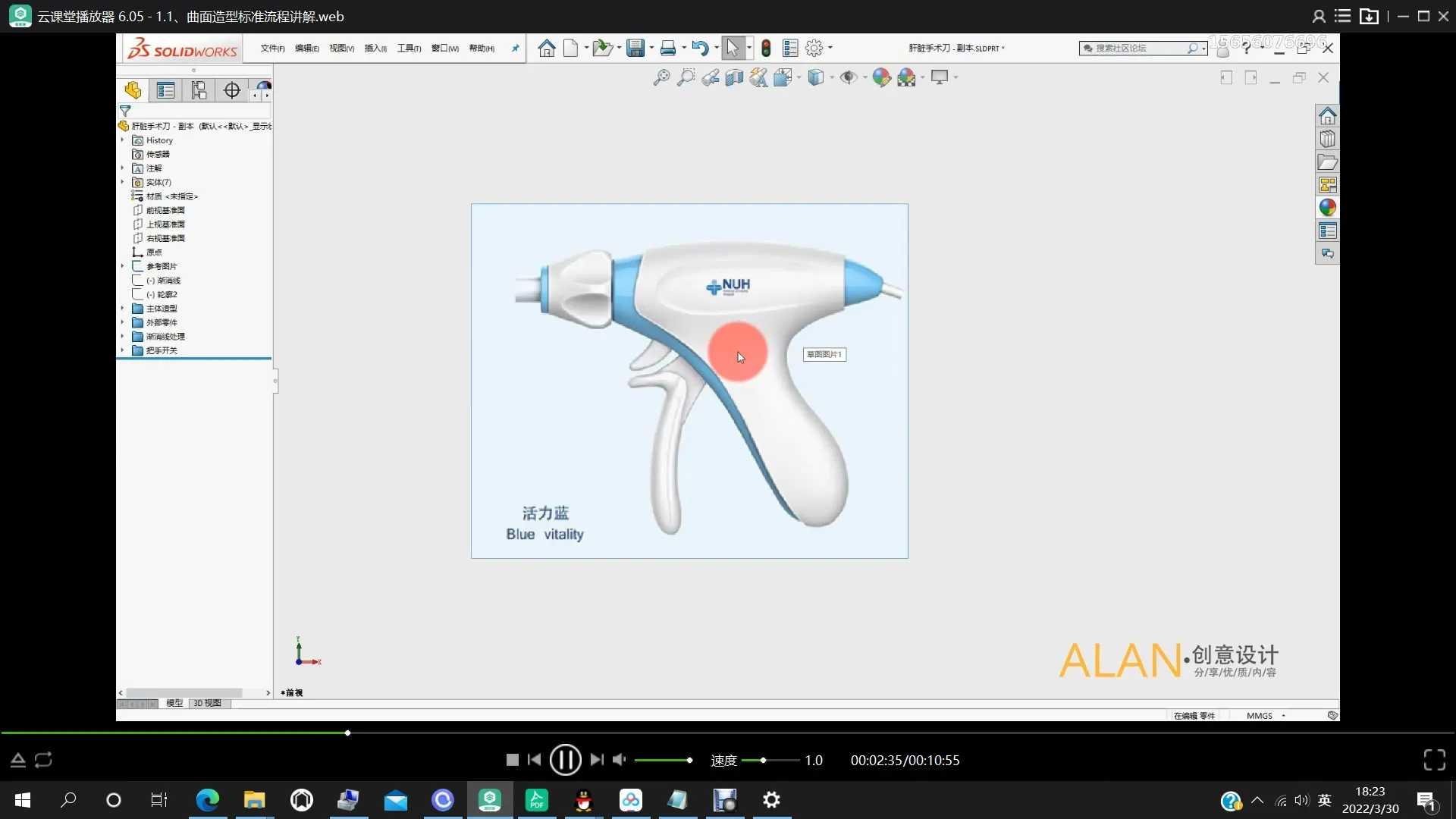This screenshot has height=819, width=1456.
Task: Click the Zoom to Fit magnifier icon
Action: pos(661,77)
